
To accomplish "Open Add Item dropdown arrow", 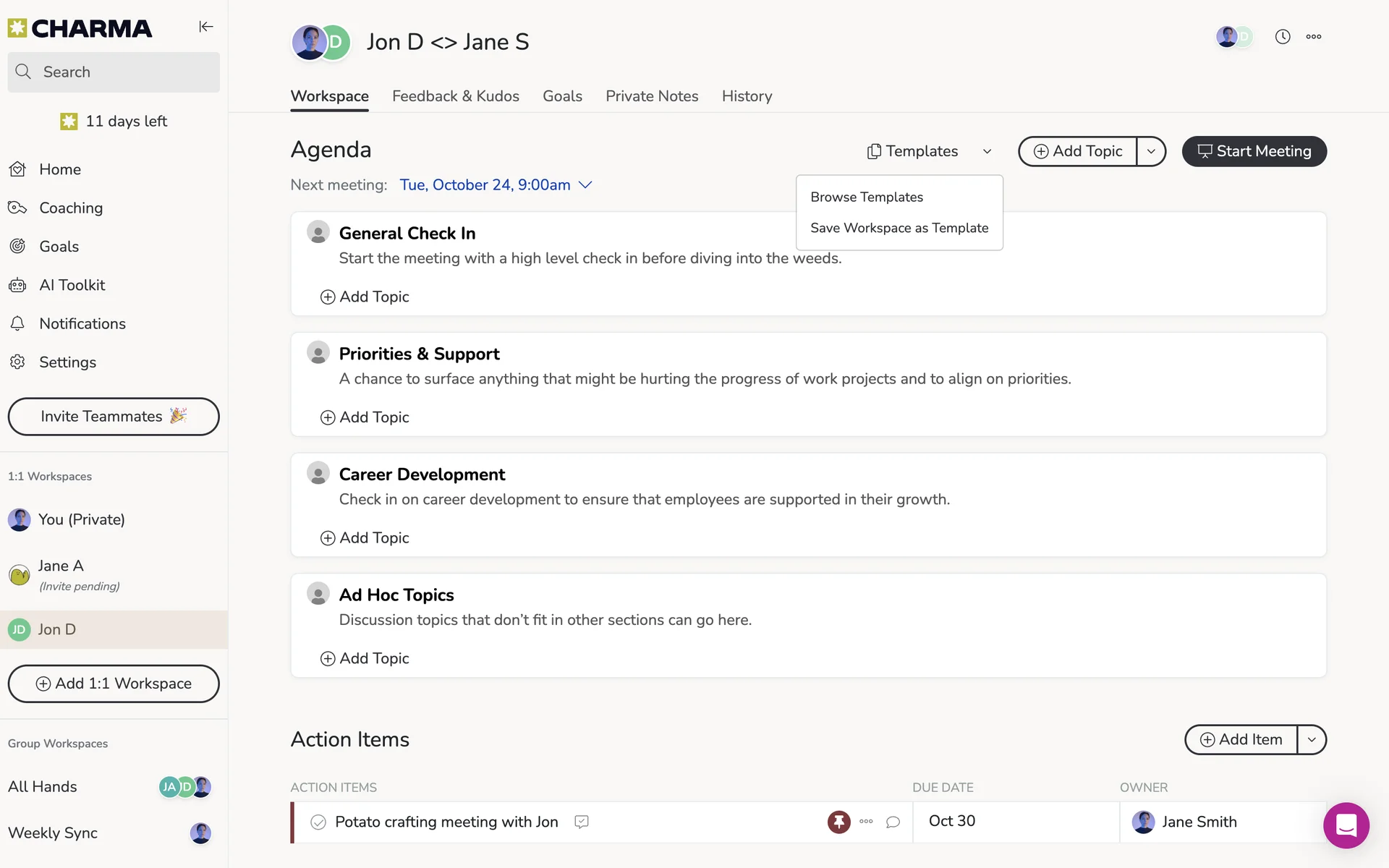I will pos(1312,740).
